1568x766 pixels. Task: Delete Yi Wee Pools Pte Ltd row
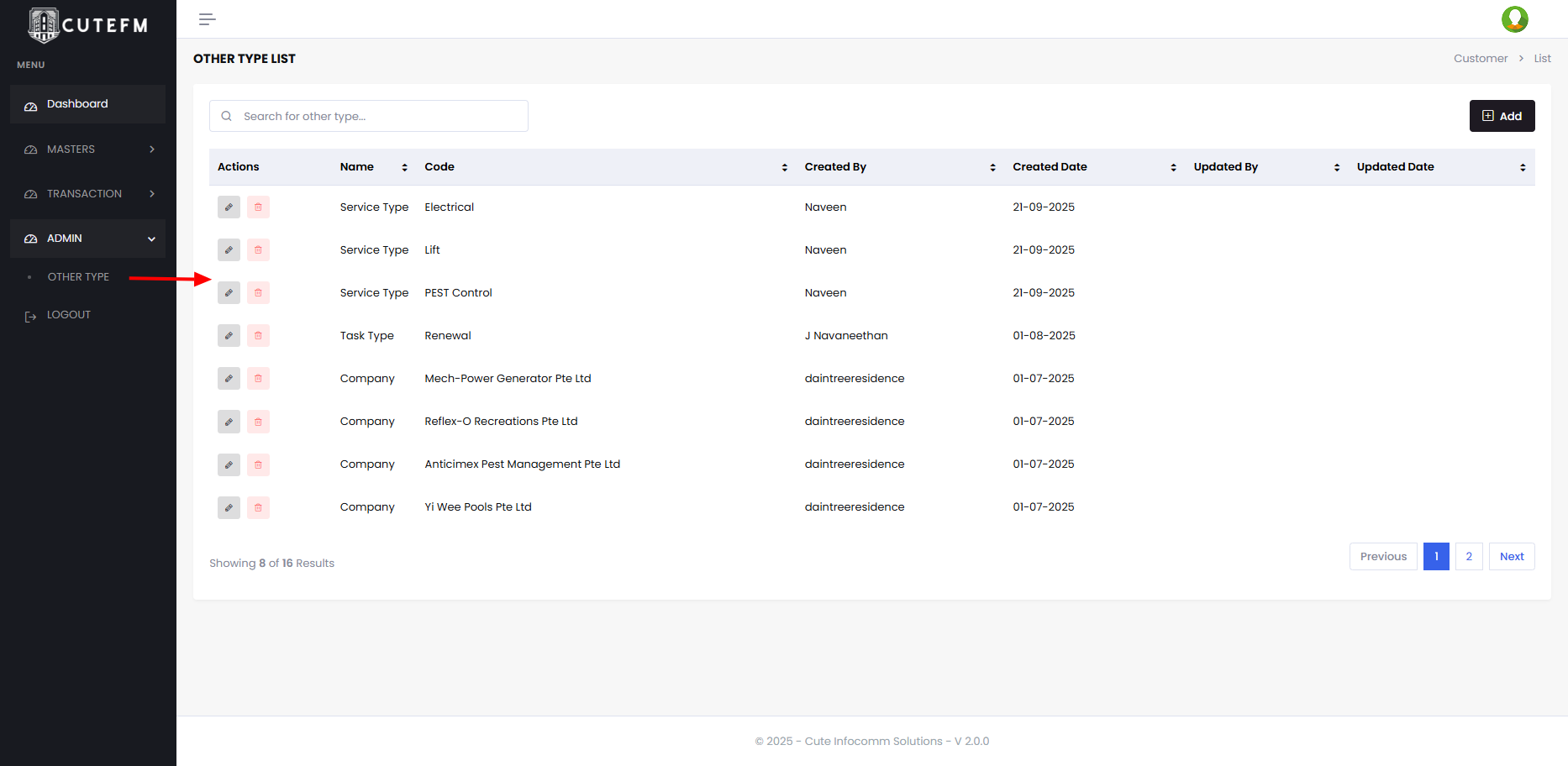[258, 507]
